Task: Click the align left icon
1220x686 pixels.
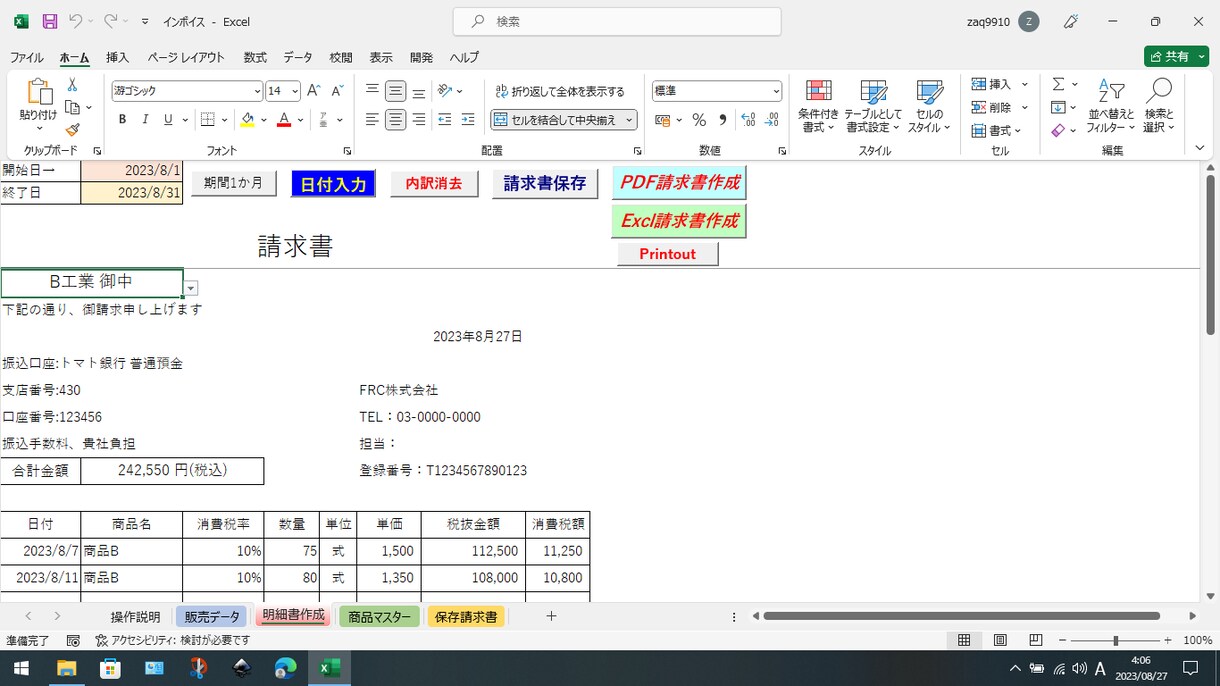Action: click(x=372, y=120)
